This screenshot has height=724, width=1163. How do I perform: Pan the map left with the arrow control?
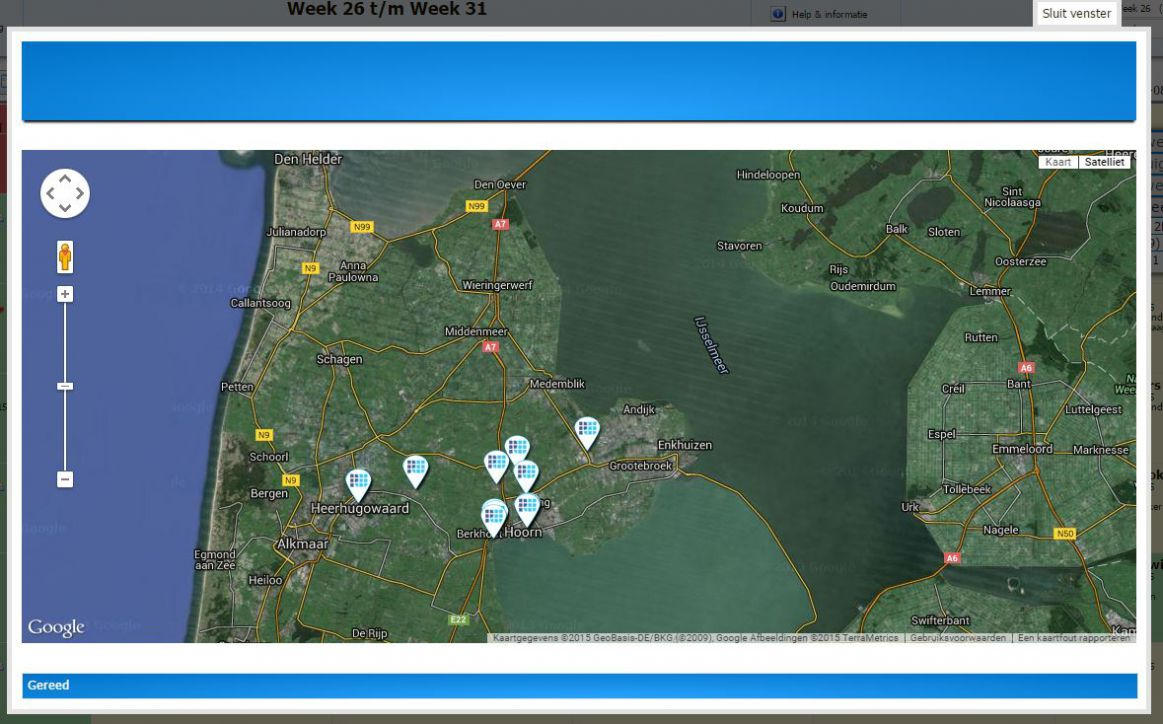pyautogui.click(x=50, y=194)
